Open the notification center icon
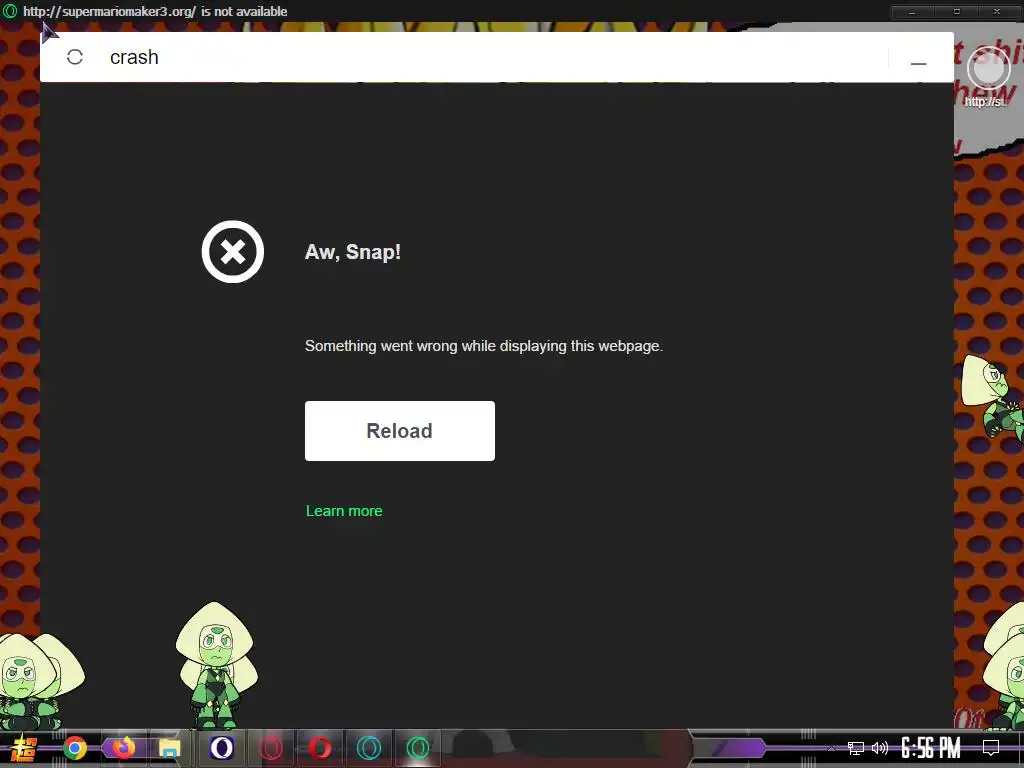Viewport: 1024px width, 768px height. point(991,748)
